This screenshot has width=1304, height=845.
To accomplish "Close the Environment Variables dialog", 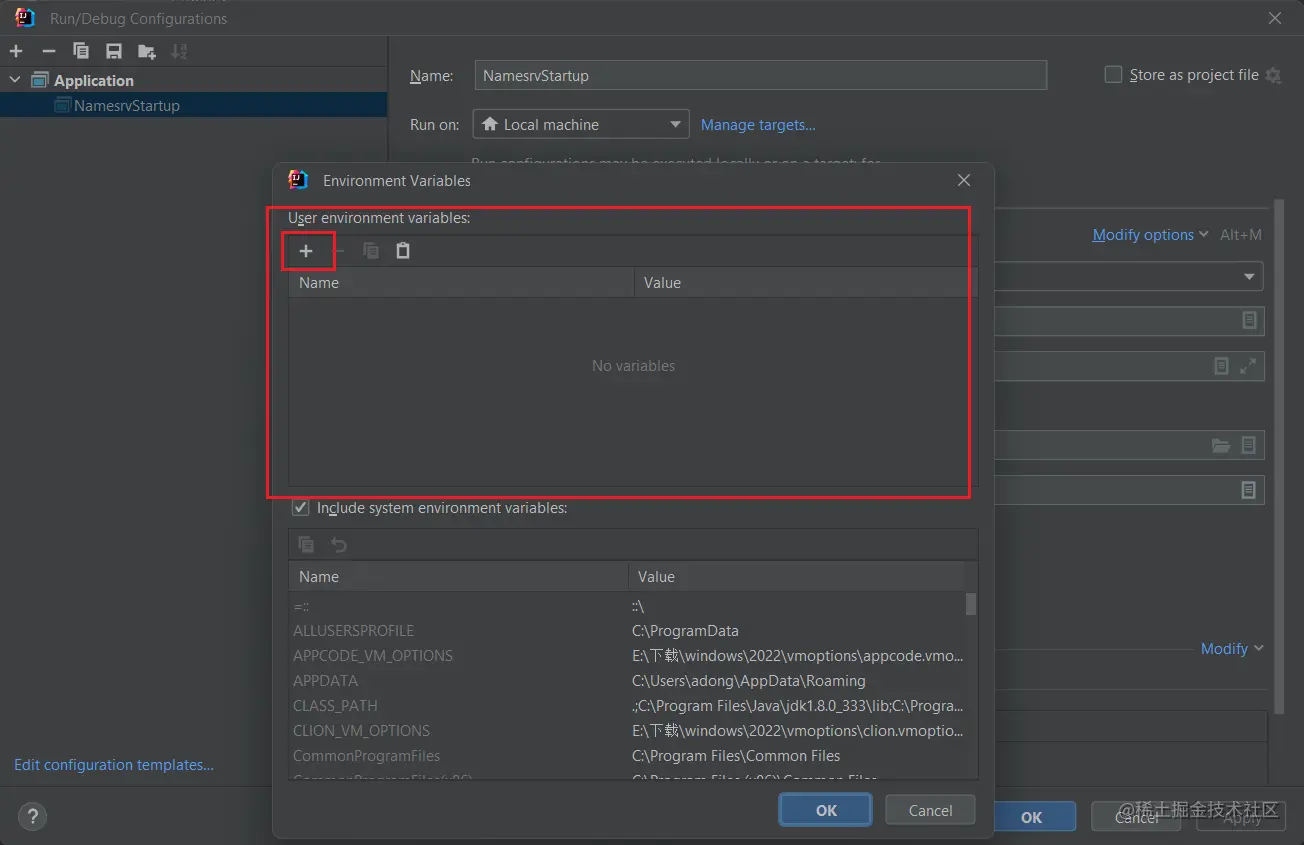I will [964, 180].
